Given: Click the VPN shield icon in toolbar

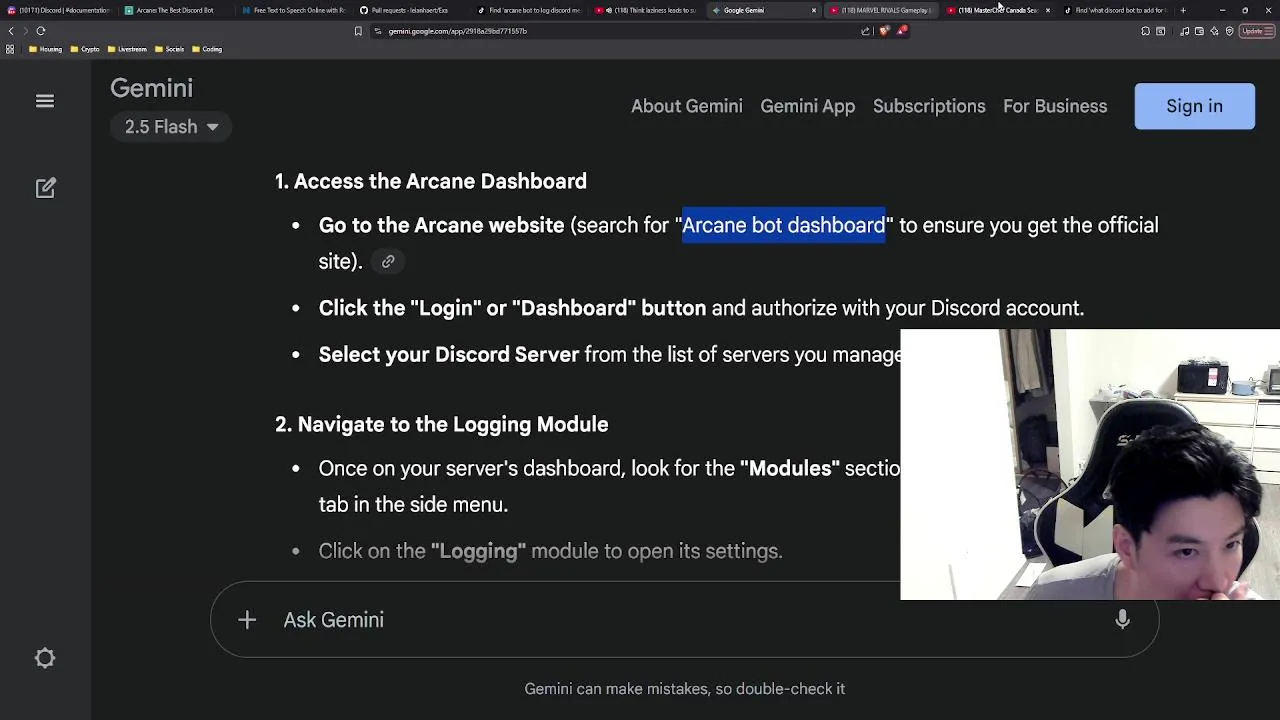Looking at the screenshot, I should click(1229, 31).
